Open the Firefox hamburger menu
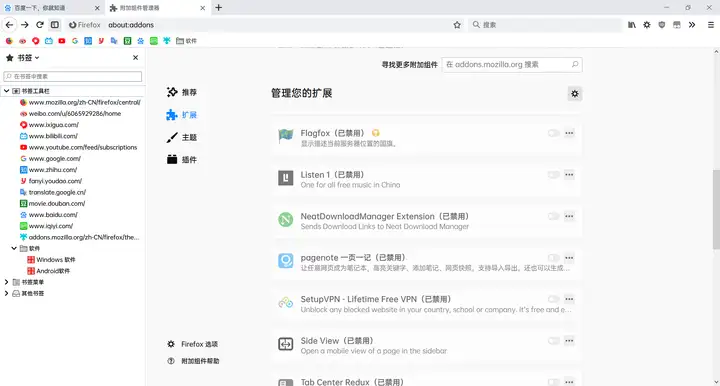This screenshot has width=720, height=386. 710,25
